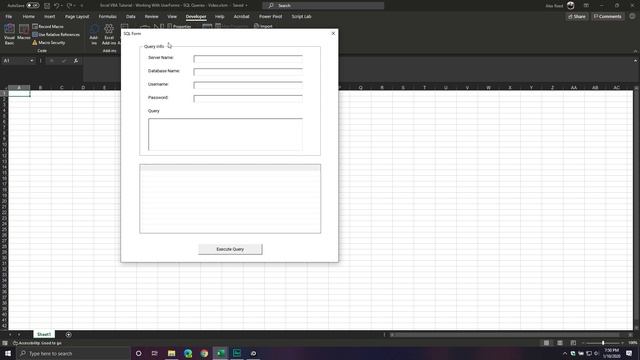Click the zoom slider handle
The image size is (640, 360).
click(603, 343)
